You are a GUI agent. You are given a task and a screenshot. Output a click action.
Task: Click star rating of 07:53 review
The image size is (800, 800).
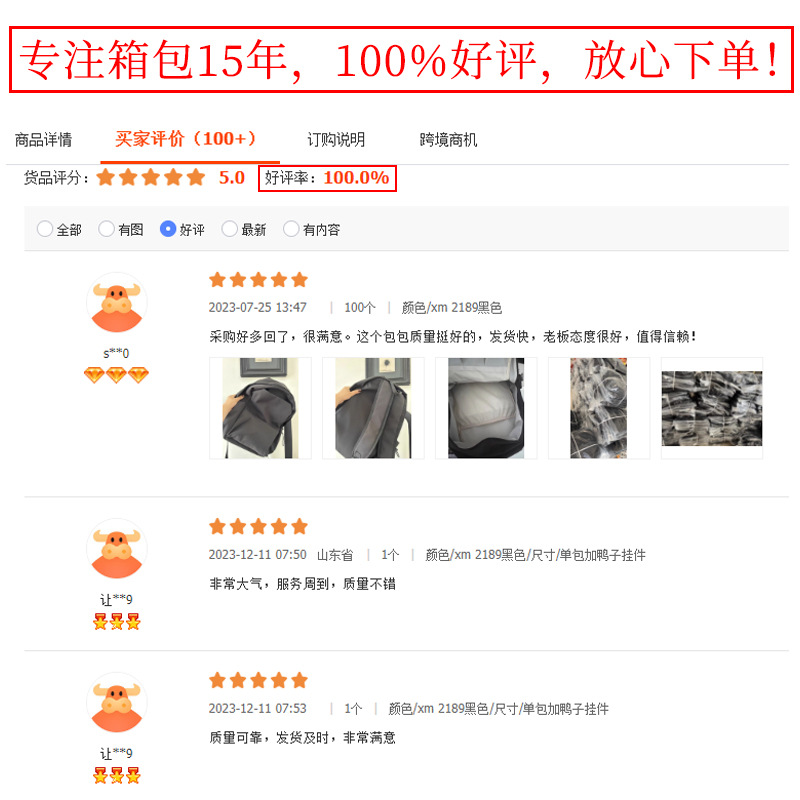click(259, 680)
